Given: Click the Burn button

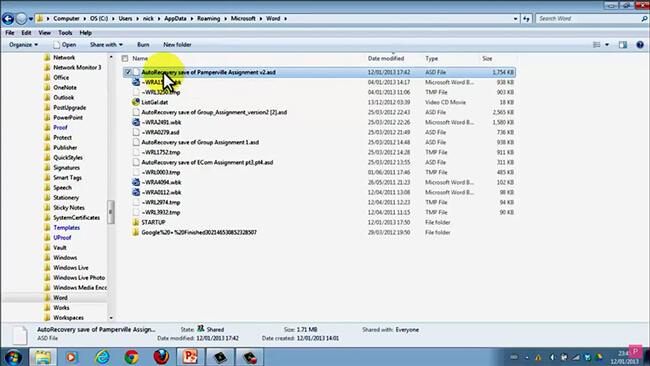Looking at the screenshot, I should pos(143,45).
